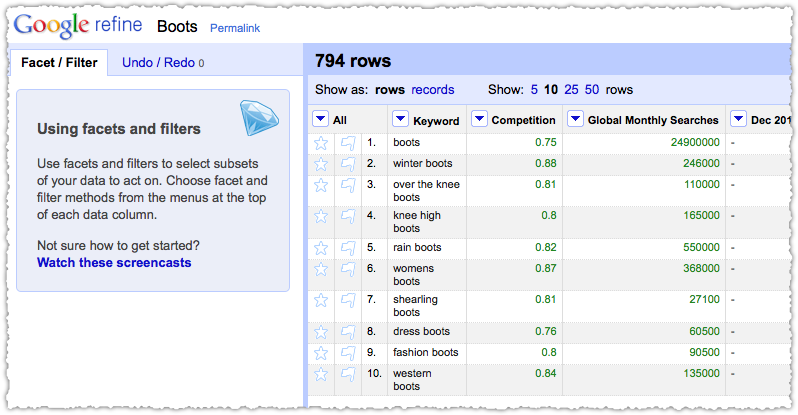Open the Permalink link

[235, 28]
